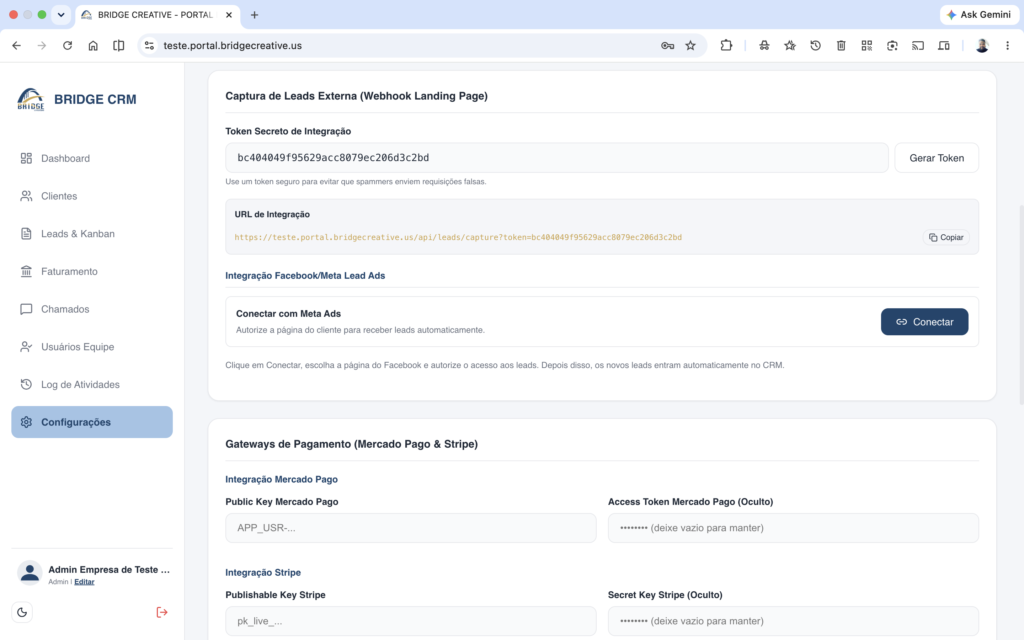Viewport: 1024px width, 640px height.
Task: Click Publishable Key Stripe field
Action: (x=411, y=621)
